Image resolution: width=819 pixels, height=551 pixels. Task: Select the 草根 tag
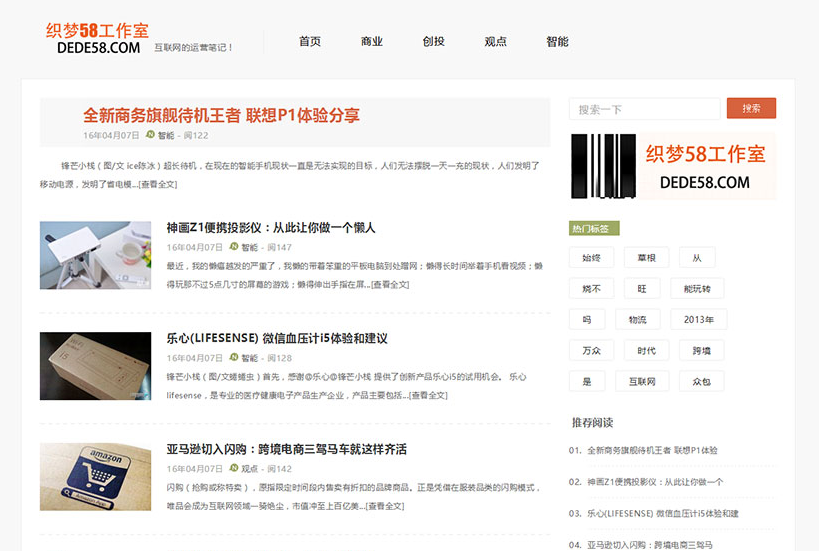(x=647, y=257)
